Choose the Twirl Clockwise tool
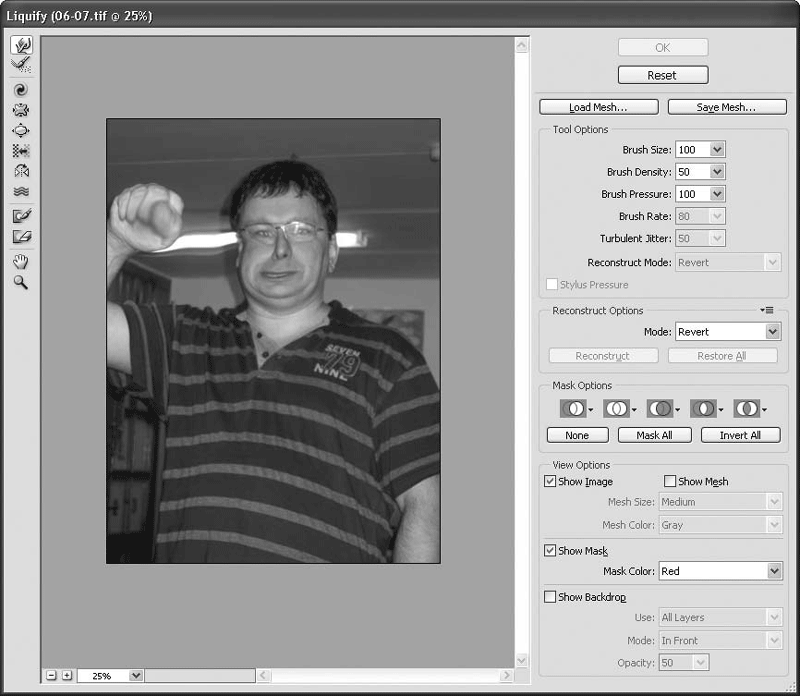Image resolution: width=800 pixels, height=696 pixels. click(21, 90)
